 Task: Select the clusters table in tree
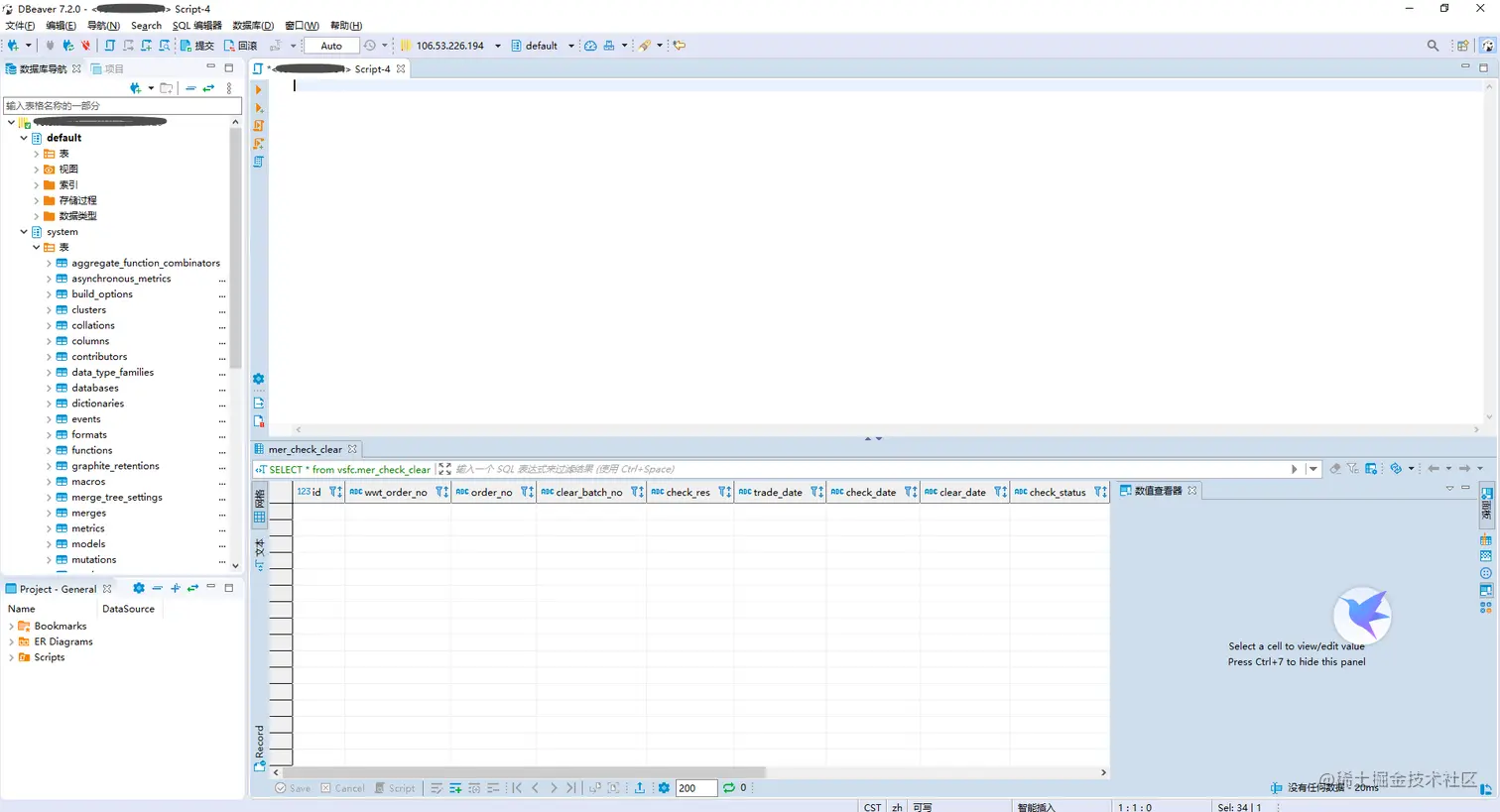(88, 310)
